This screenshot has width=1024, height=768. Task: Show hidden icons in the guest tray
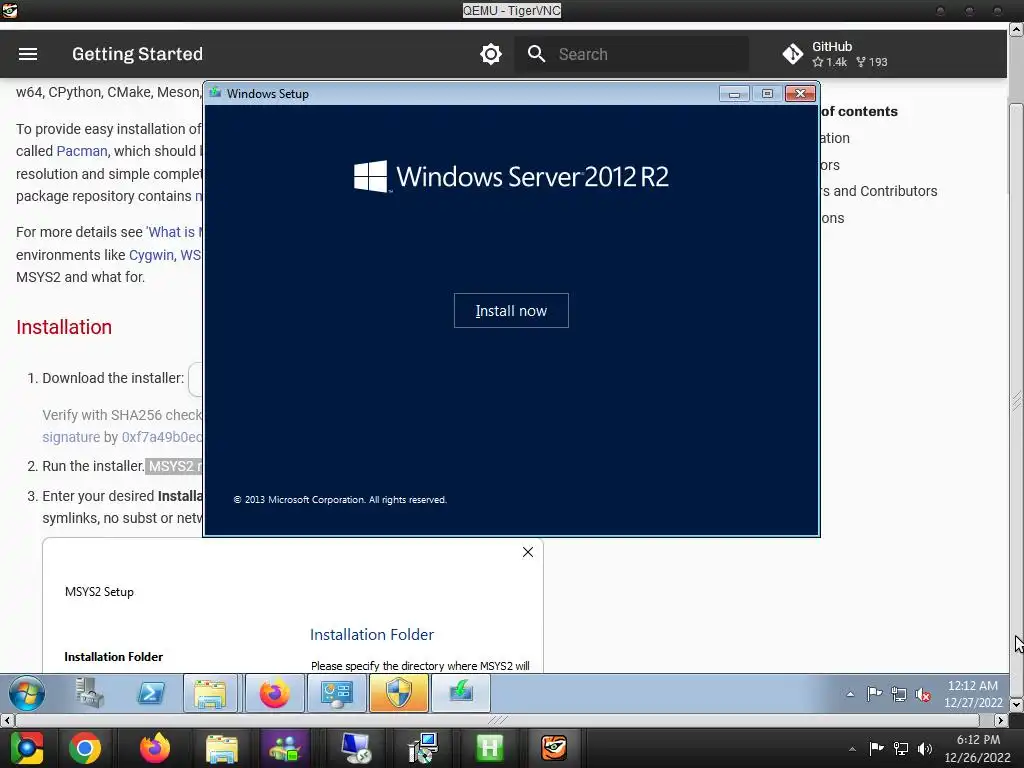pos(850,694)
